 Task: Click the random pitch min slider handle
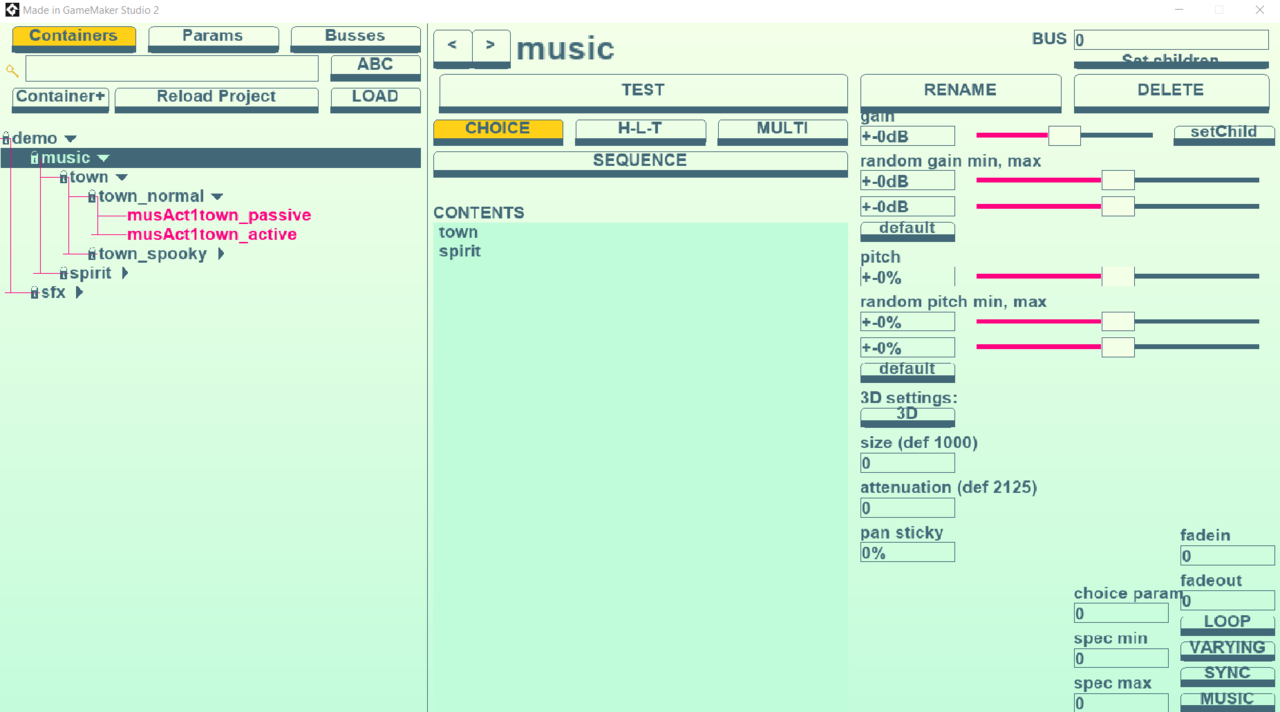[1118, 321]
